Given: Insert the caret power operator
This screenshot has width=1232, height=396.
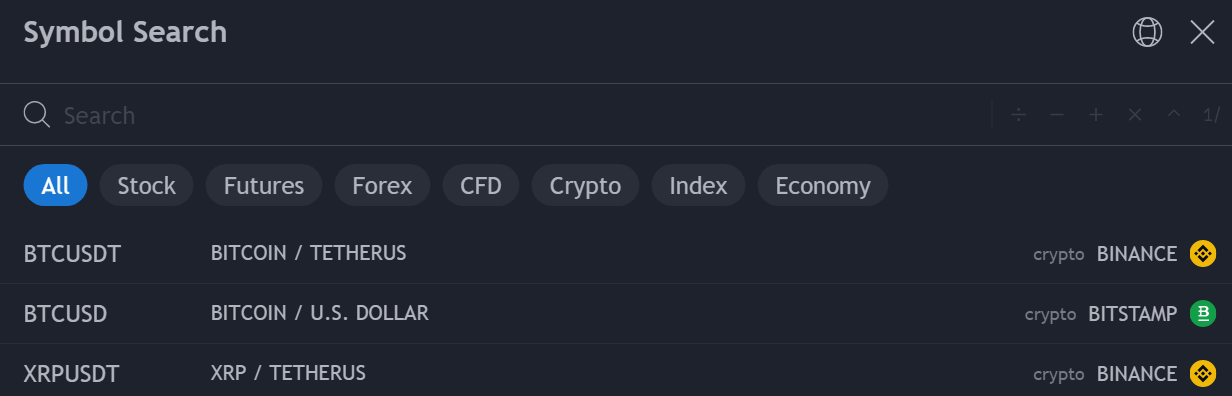Looking at the screenshot, I should [x=1174, y=115].
